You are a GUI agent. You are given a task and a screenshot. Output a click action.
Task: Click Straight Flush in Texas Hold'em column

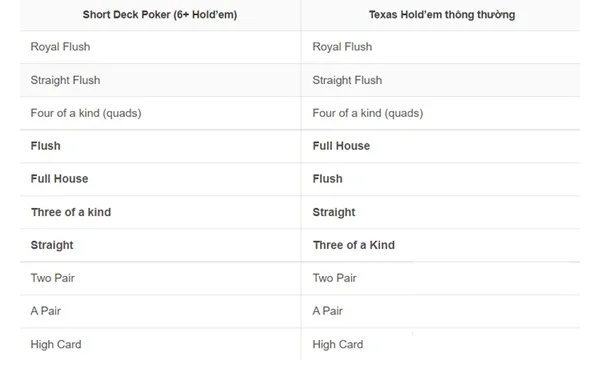[347, 80]
